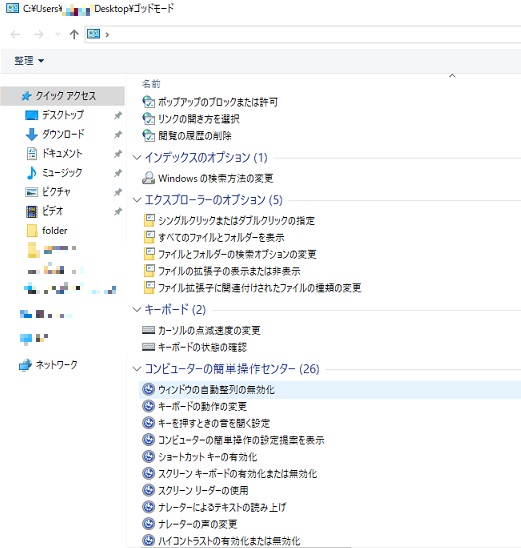Image resolution: width=521 pixels, height=548 pixels.
Task: Open the 整理 organize menu
Action: 29,60
